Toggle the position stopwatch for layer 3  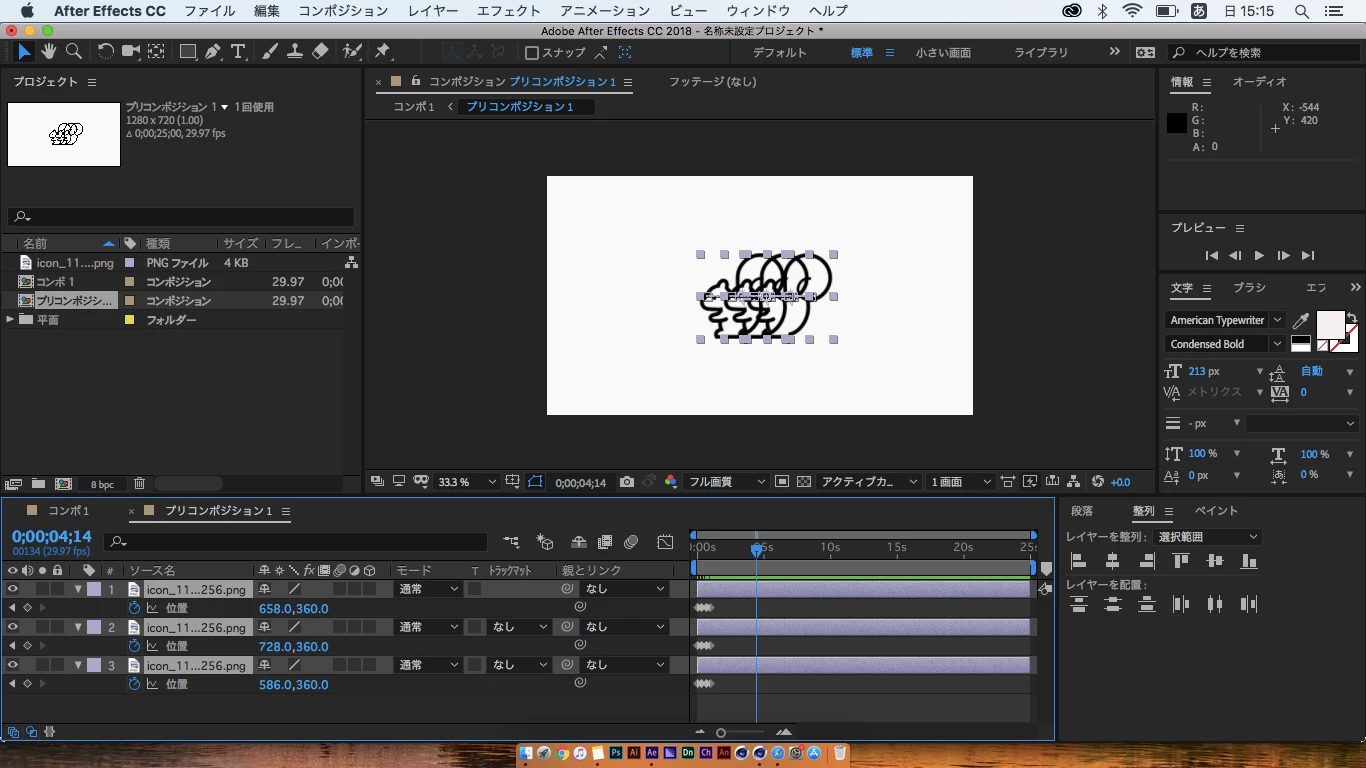135,684
